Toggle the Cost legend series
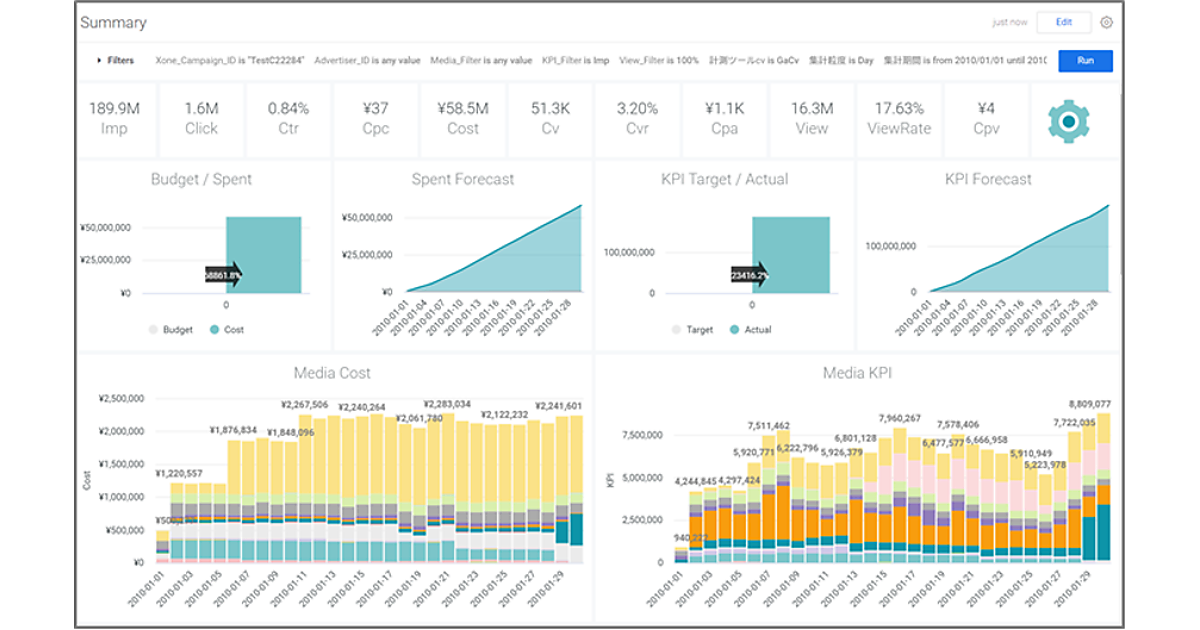 (x=226, y=329)
